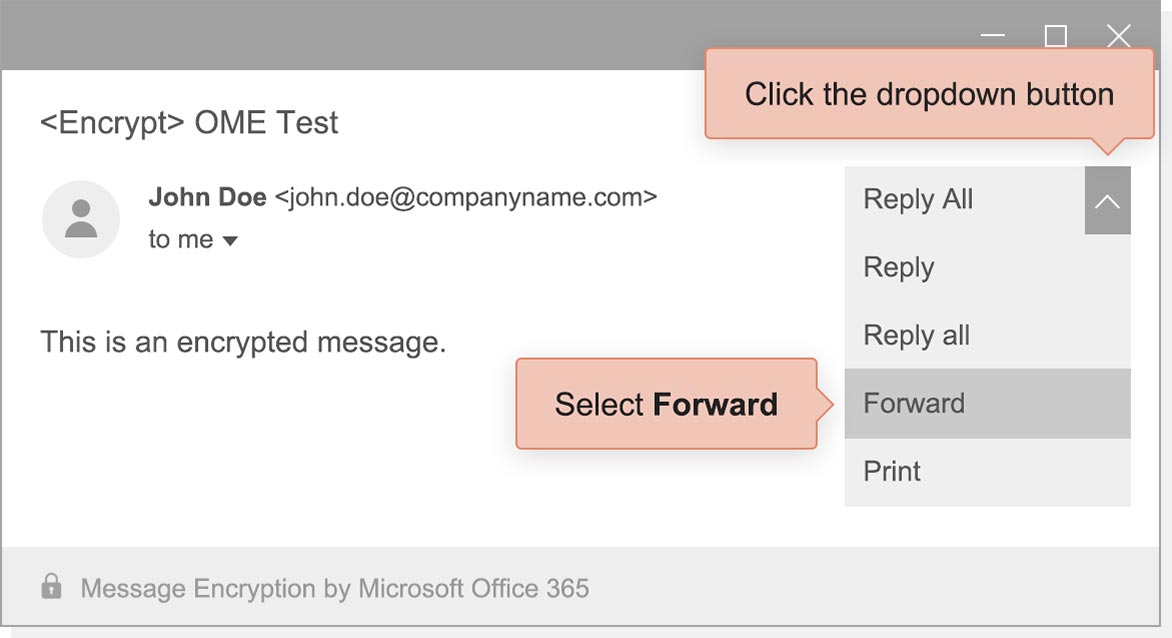Choose Print from the dropdown menu
This screenshot has height=638, width=1172.
tap(891, 472)
